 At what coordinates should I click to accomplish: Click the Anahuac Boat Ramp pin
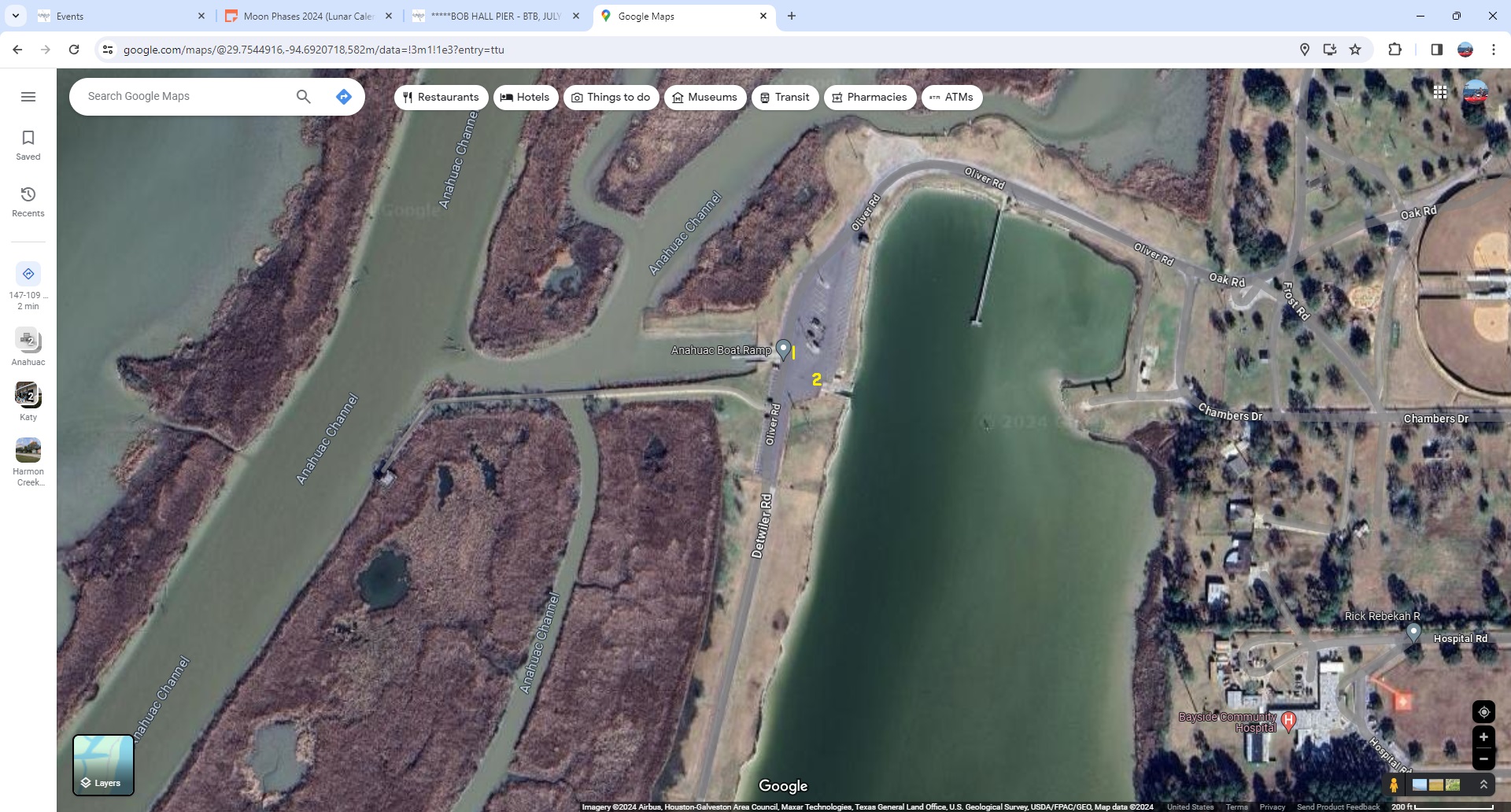(783, 349)
